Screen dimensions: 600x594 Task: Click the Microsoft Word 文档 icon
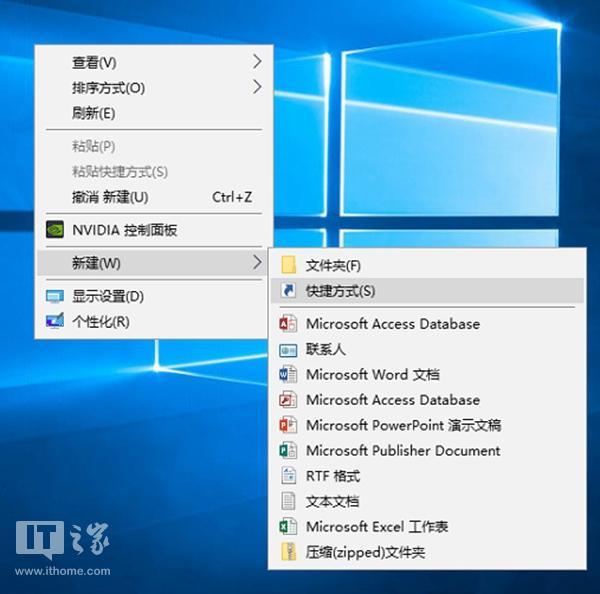point(289,375)
